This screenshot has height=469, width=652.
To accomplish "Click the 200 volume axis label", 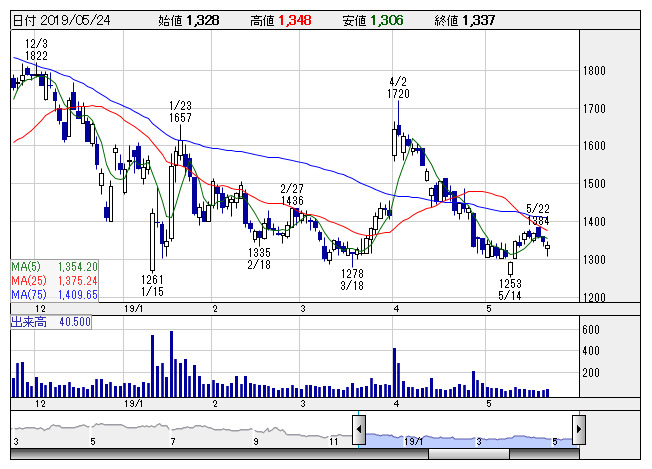I will 591,373.
